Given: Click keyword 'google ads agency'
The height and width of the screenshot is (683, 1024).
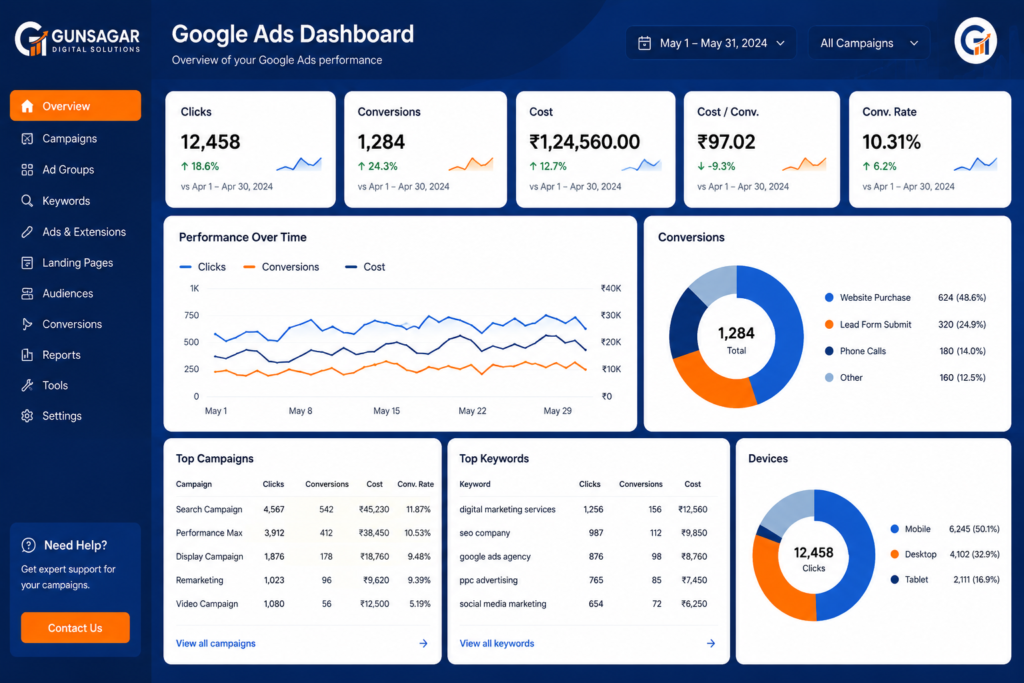Looking at the screenshot, I should click(495, 556).
